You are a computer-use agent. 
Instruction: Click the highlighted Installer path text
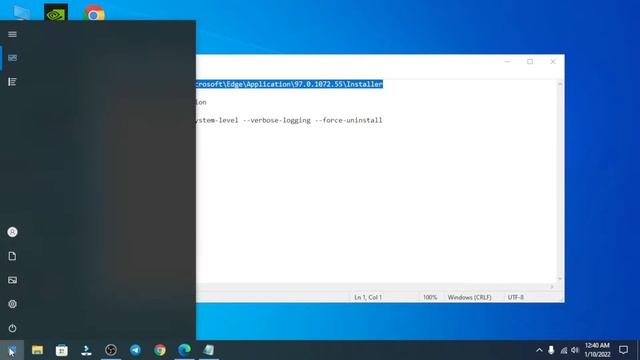289,84
